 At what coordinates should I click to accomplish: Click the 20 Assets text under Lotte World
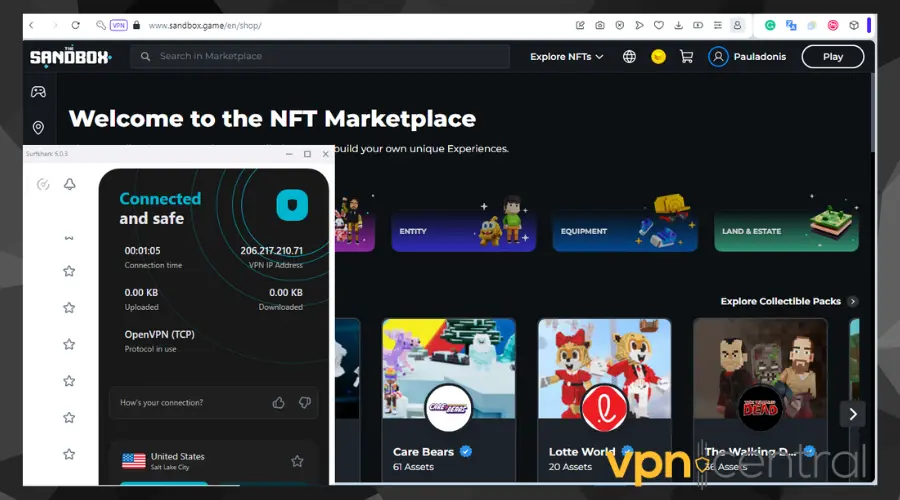570,467
